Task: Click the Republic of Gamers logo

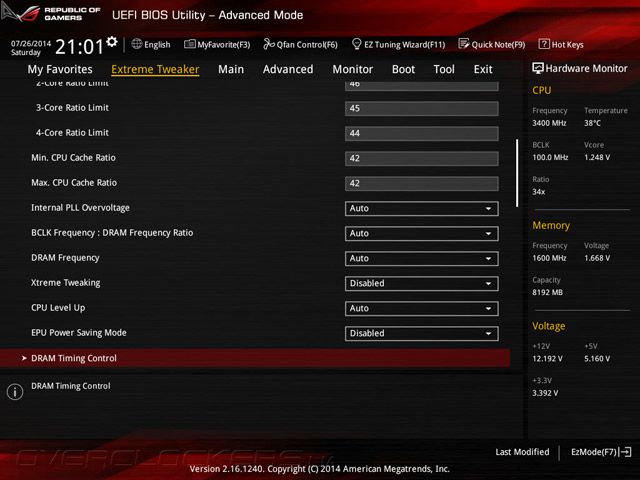Action: click(51, 13)
